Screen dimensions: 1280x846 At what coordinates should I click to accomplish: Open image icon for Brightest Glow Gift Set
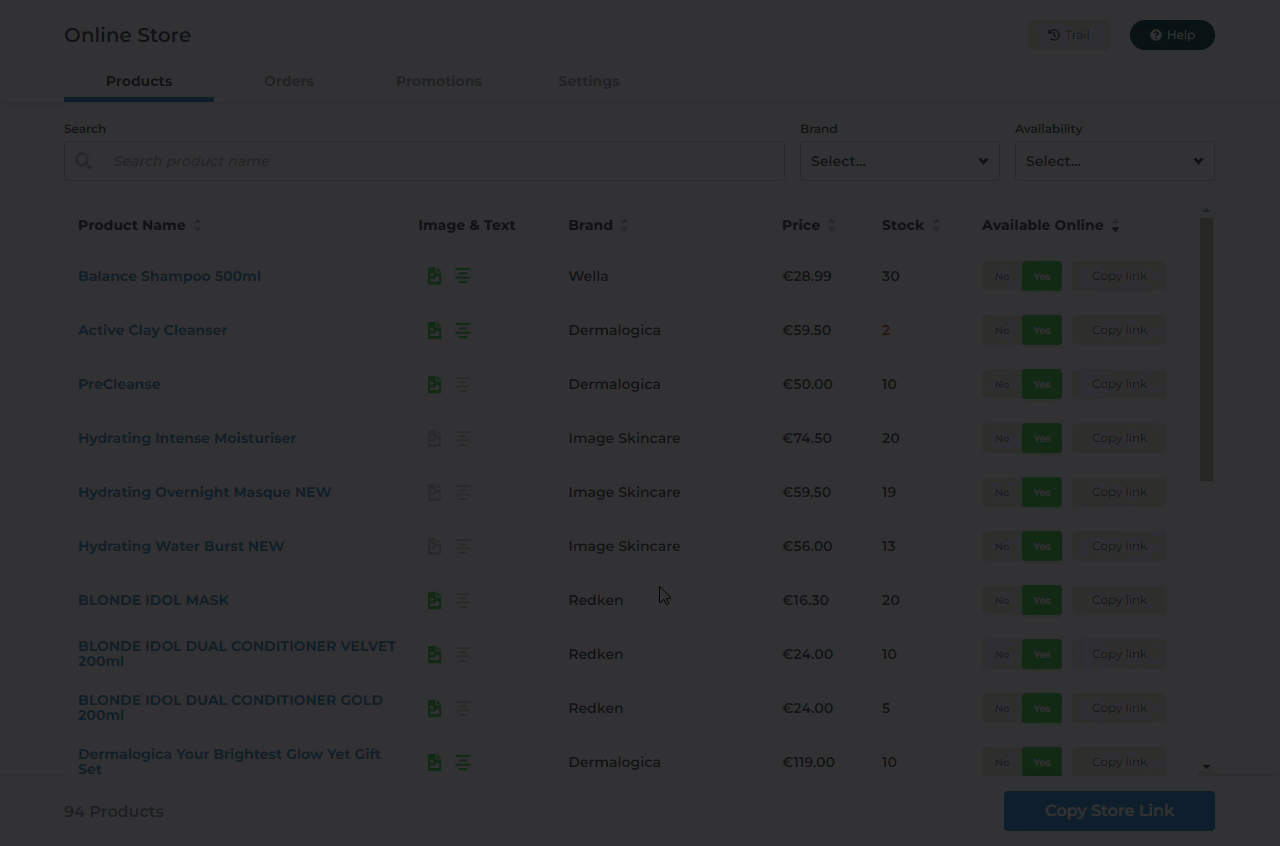pos(434,762)
